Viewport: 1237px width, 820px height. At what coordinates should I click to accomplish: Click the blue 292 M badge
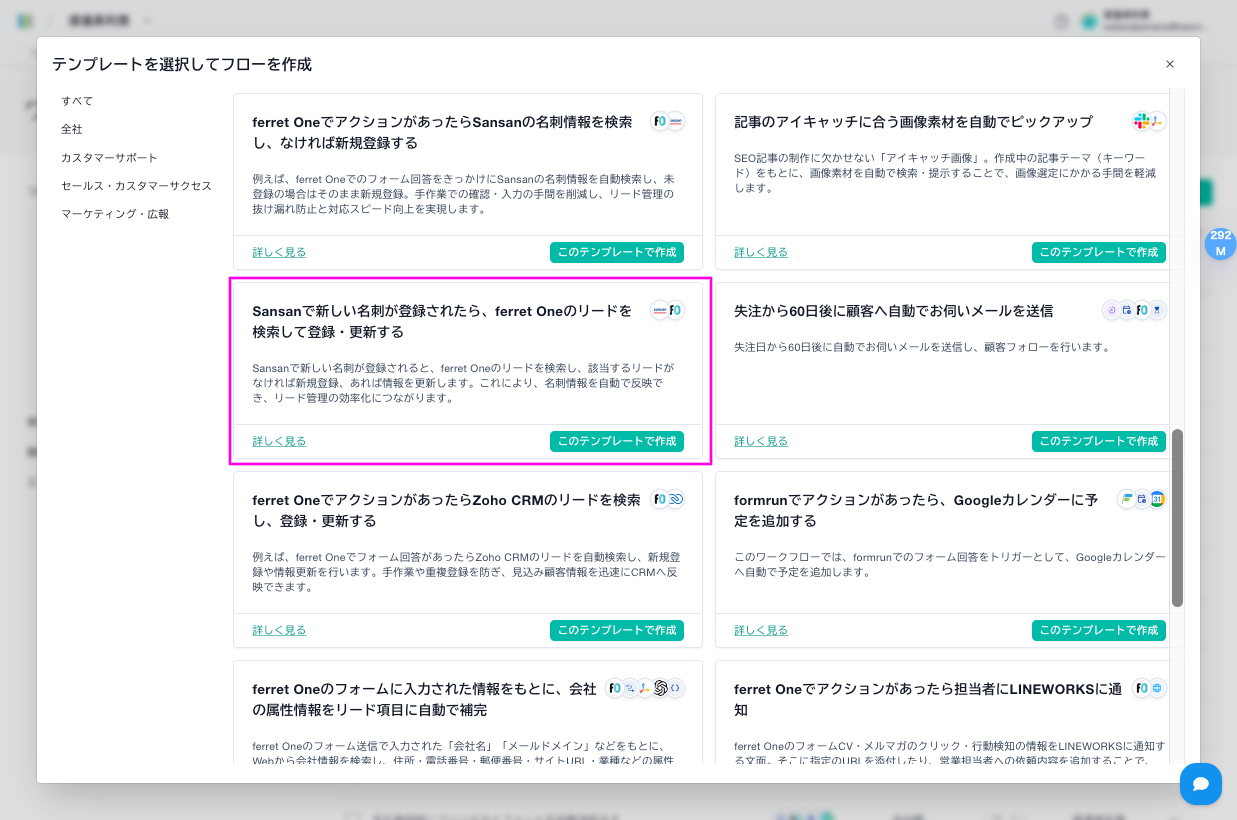pos(1220,243)
